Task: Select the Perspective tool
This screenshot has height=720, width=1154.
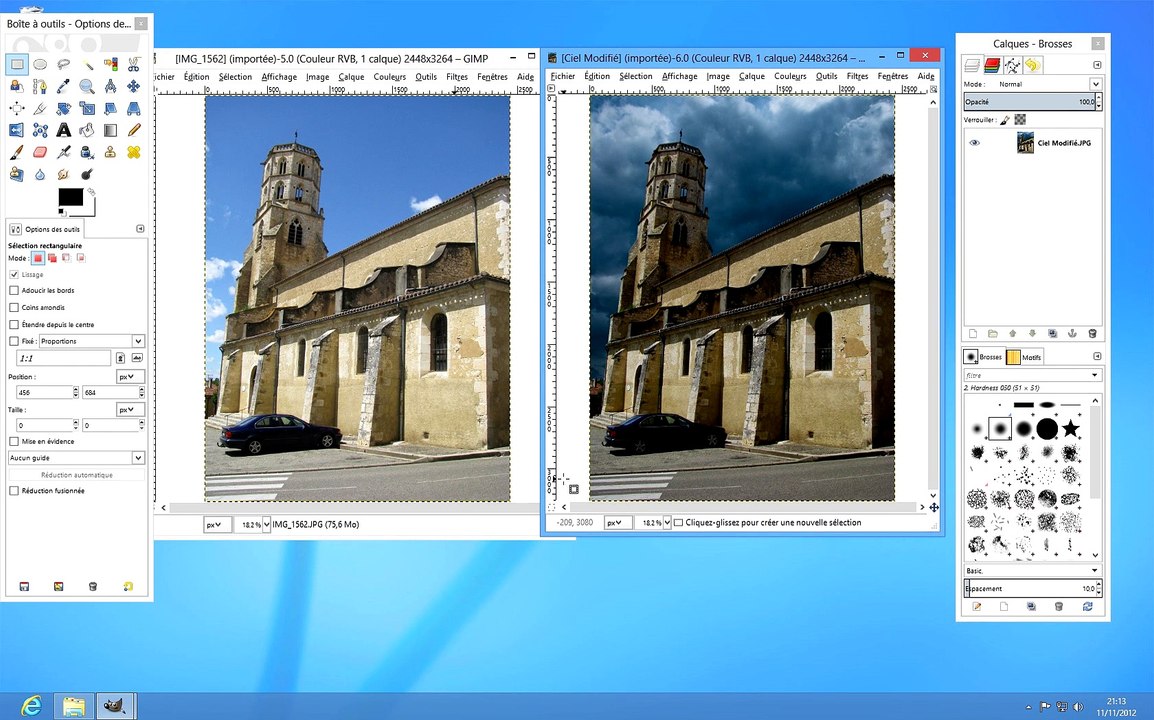Action: click(x=133, y=108)
